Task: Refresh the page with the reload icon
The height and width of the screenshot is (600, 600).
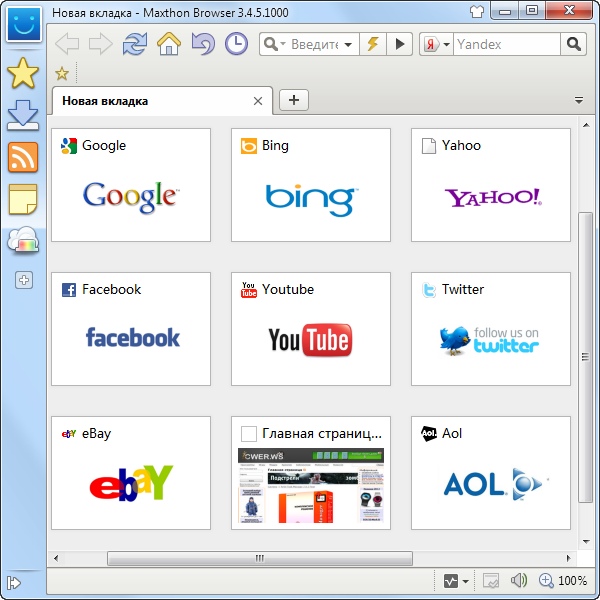Action: point(134,44)
